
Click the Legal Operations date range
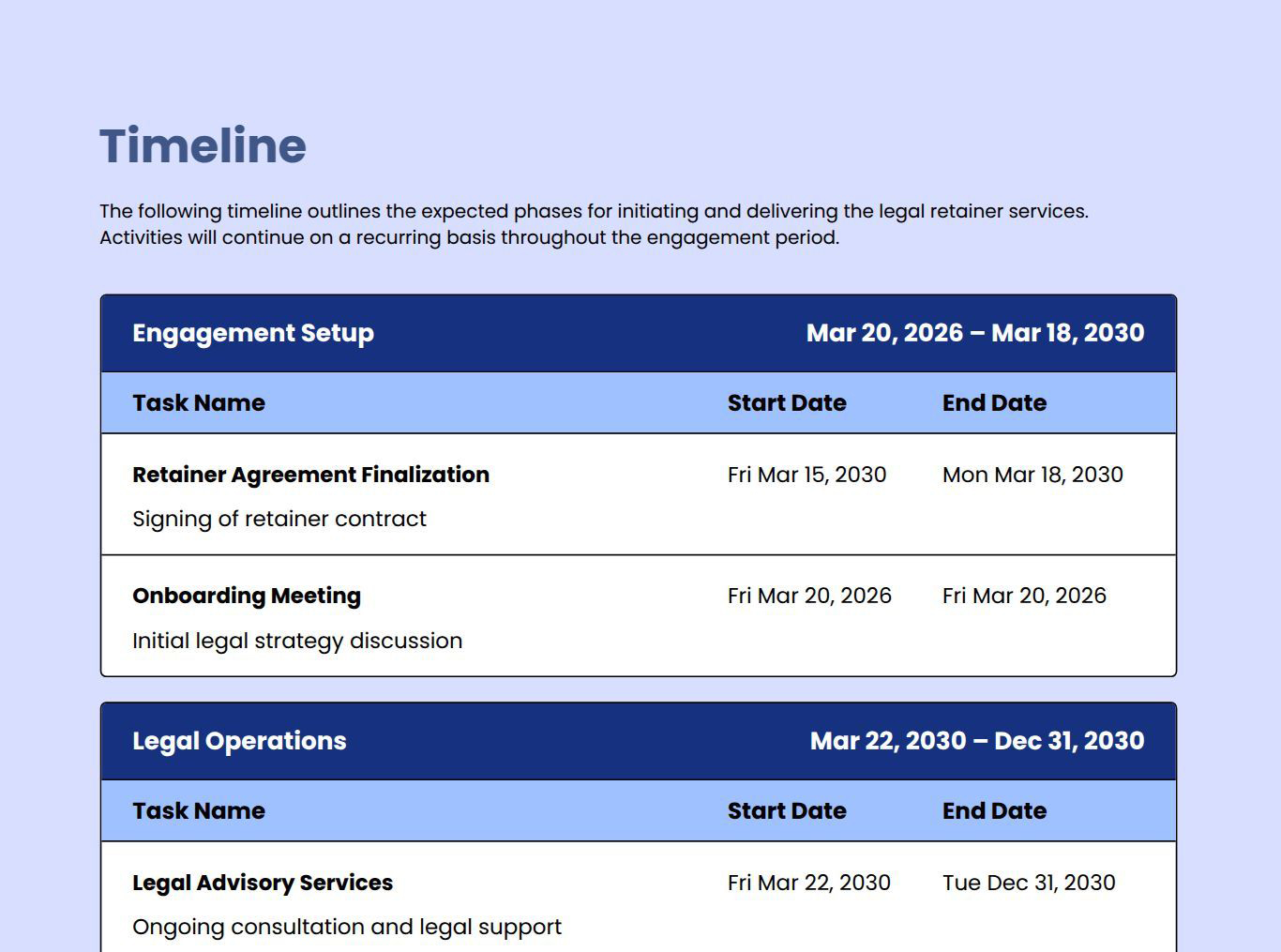click(976, 741)
